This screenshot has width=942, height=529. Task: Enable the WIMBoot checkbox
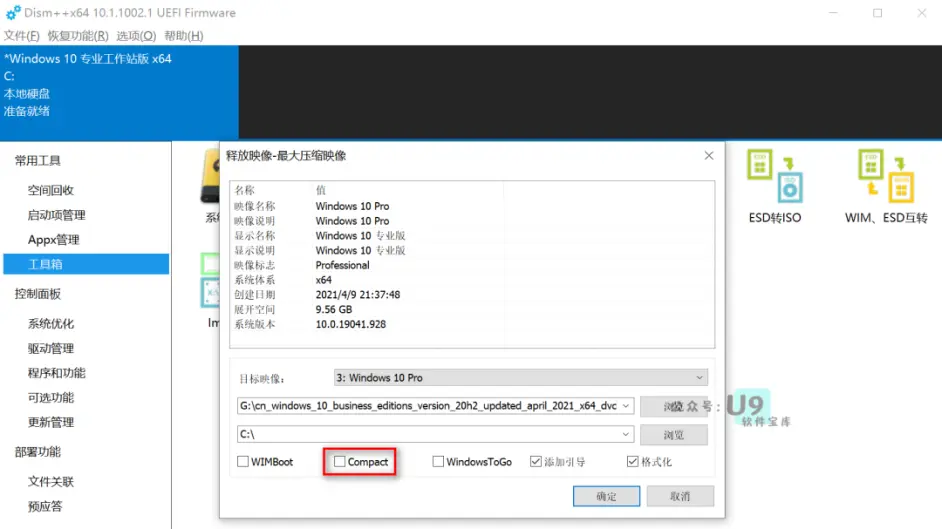tap(243, 461)
